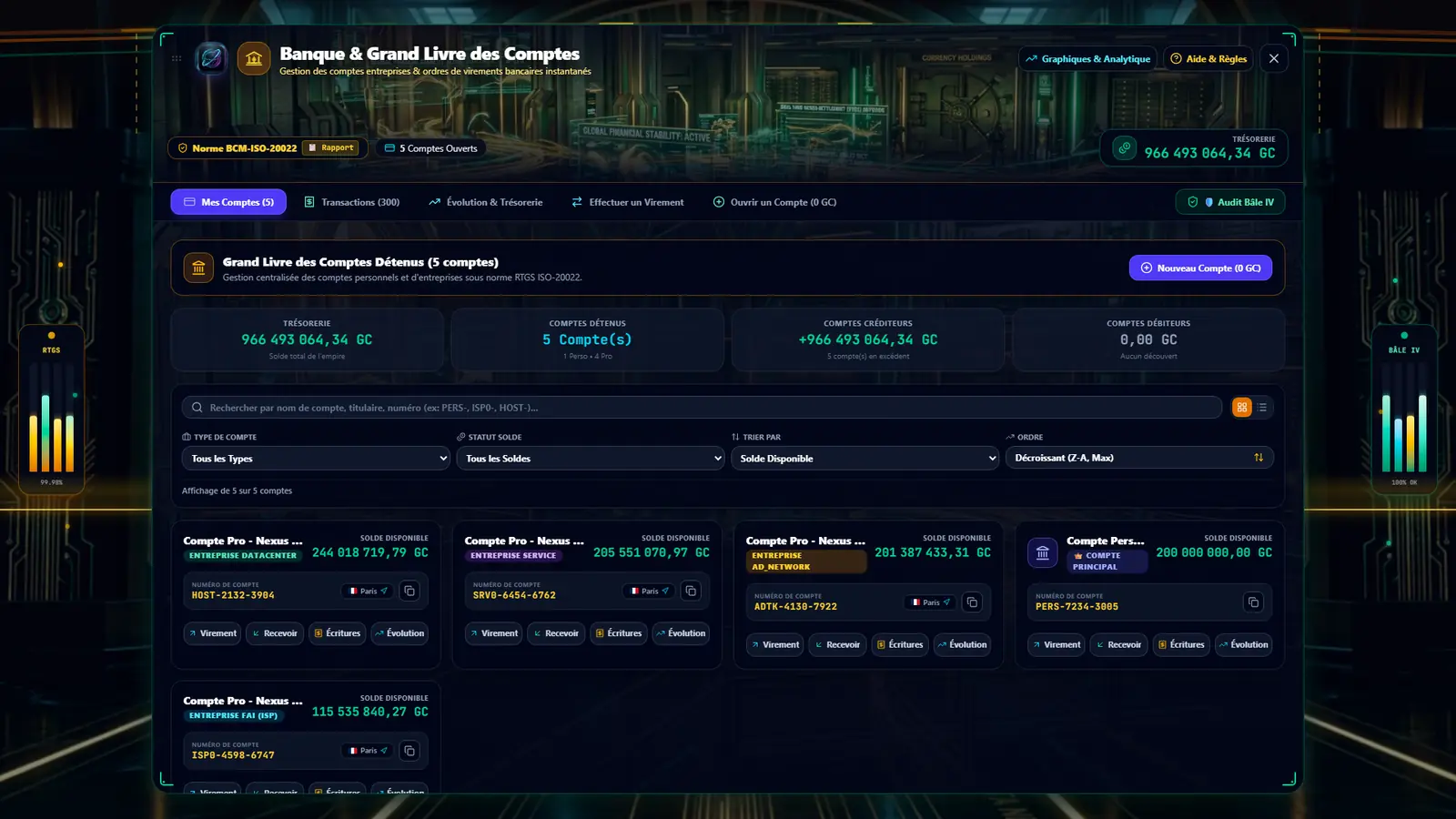Click the Nouveau Compte (0 GC) button

click(1201, 268)
